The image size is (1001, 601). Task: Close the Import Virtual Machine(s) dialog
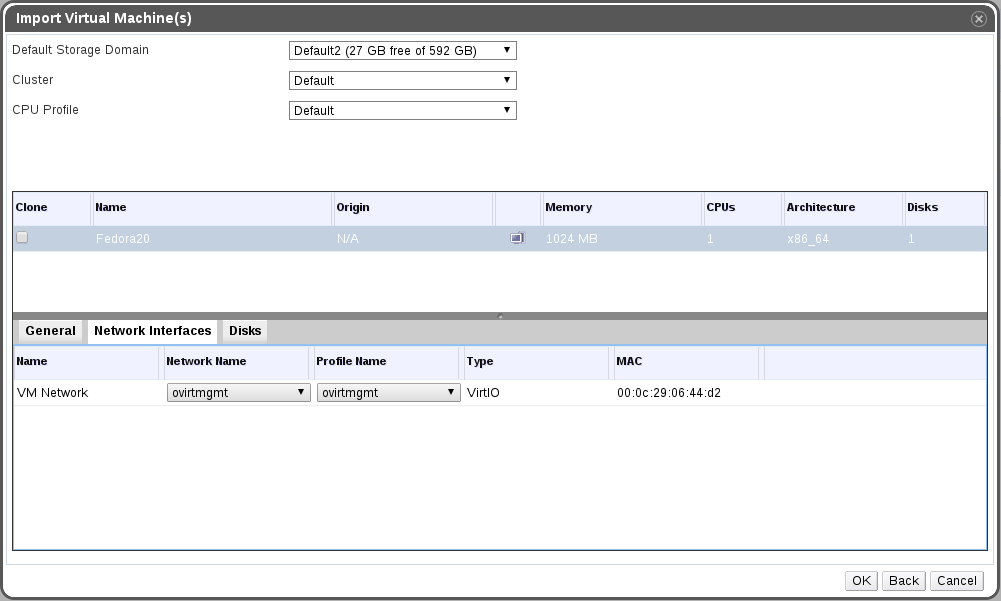pos(978,19)
